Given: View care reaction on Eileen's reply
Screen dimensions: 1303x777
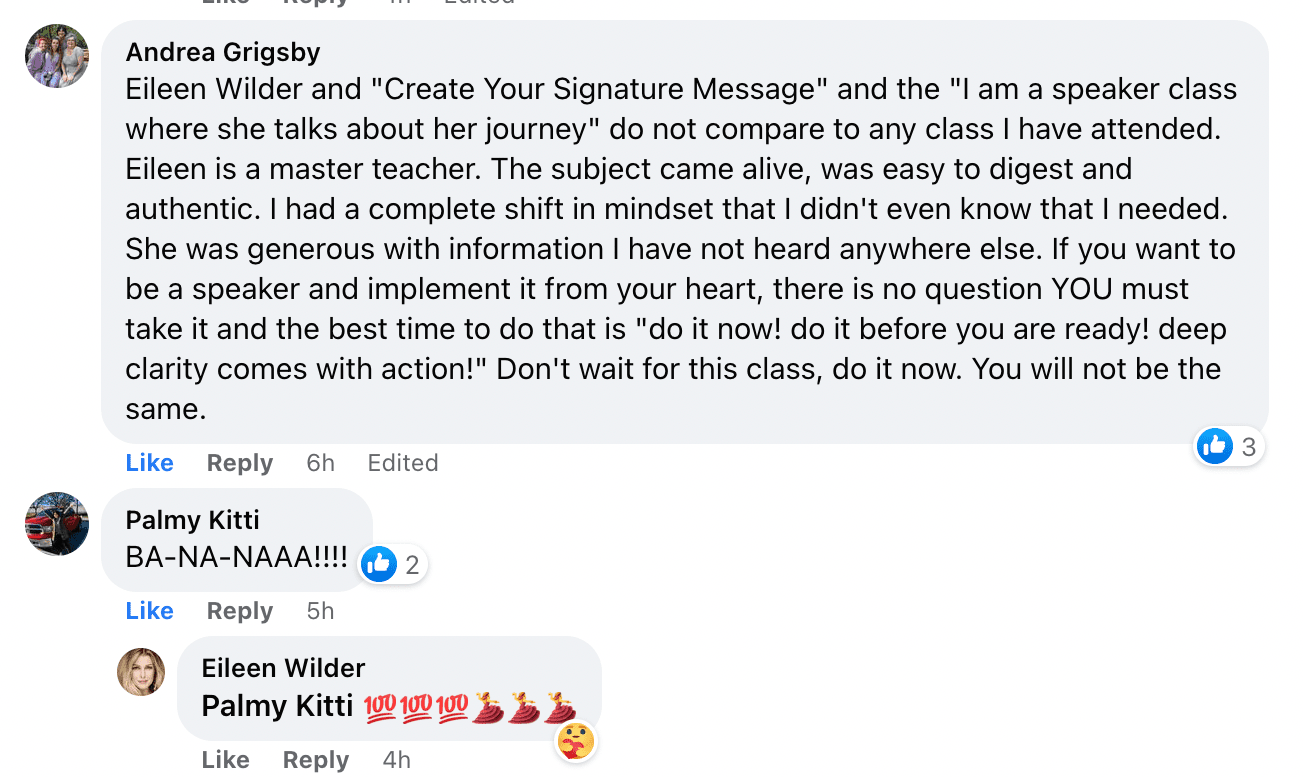Looking at the screenshot, I should pyautogui.click(x=576, y=741).
